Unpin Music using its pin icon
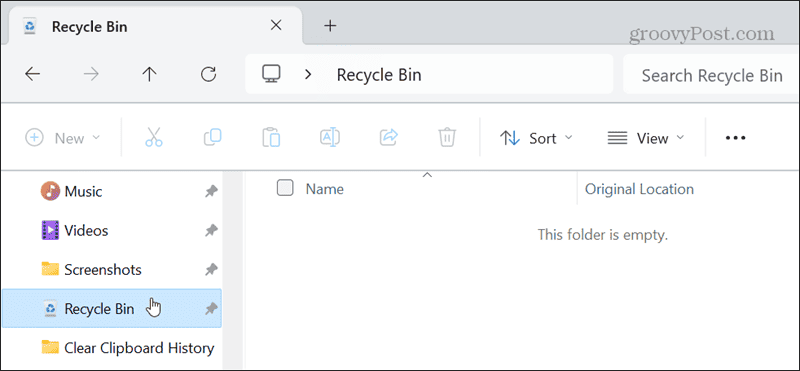The height and width of the screenshot is (371, 800). [x=211, y=192]
